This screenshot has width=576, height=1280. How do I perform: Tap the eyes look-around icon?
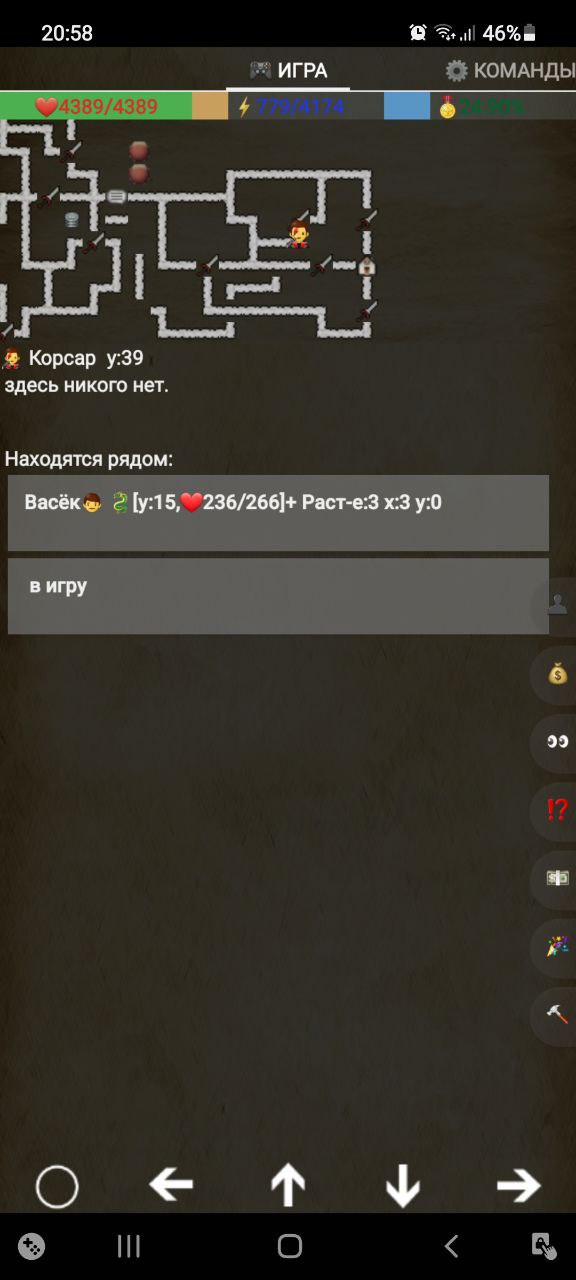(557, 742)
